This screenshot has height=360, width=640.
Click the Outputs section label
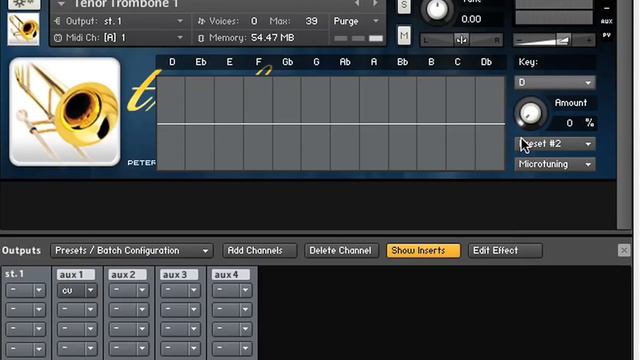[21, 251]
